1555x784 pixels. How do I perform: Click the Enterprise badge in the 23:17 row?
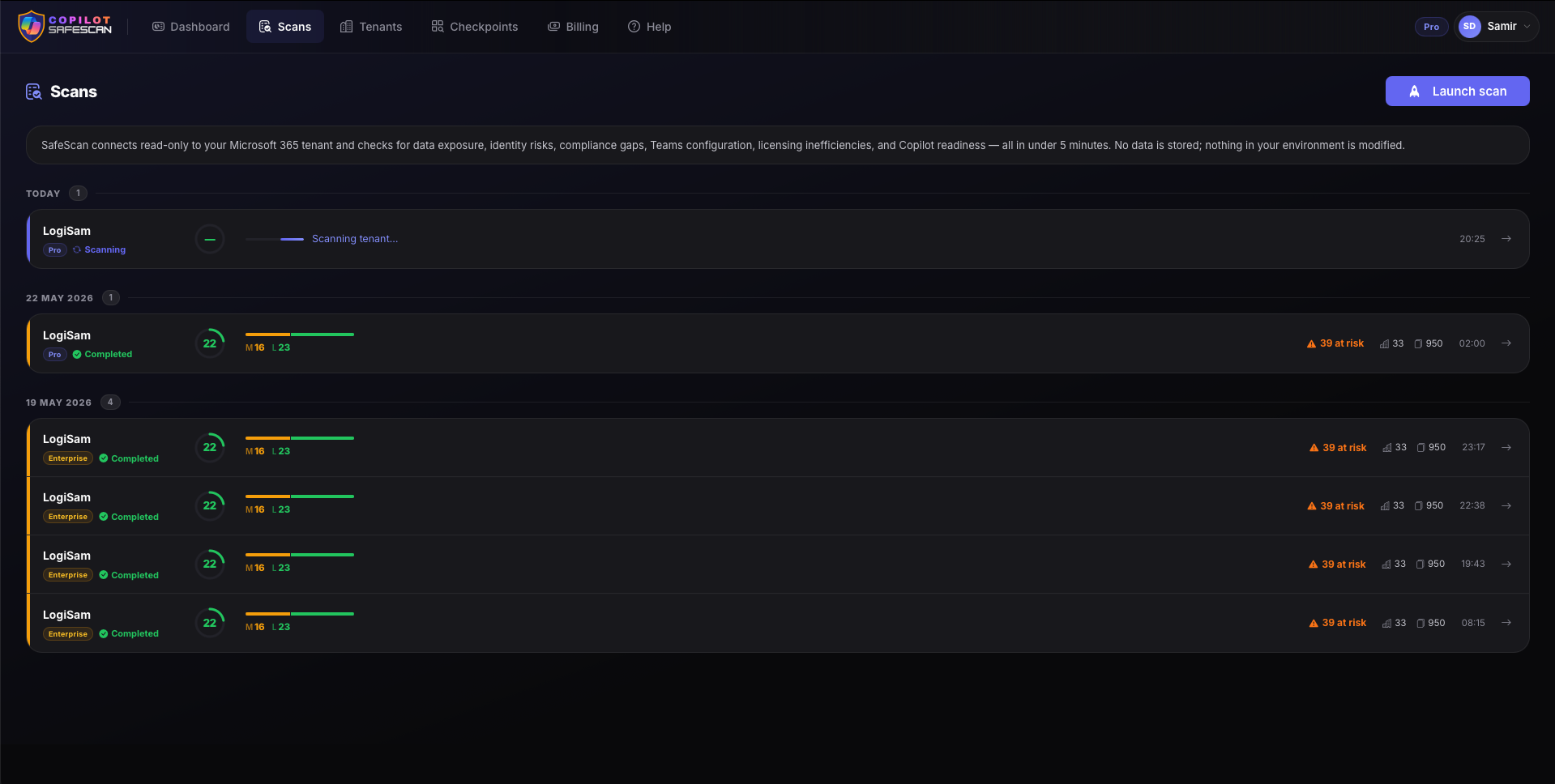[x=68, y=458]
